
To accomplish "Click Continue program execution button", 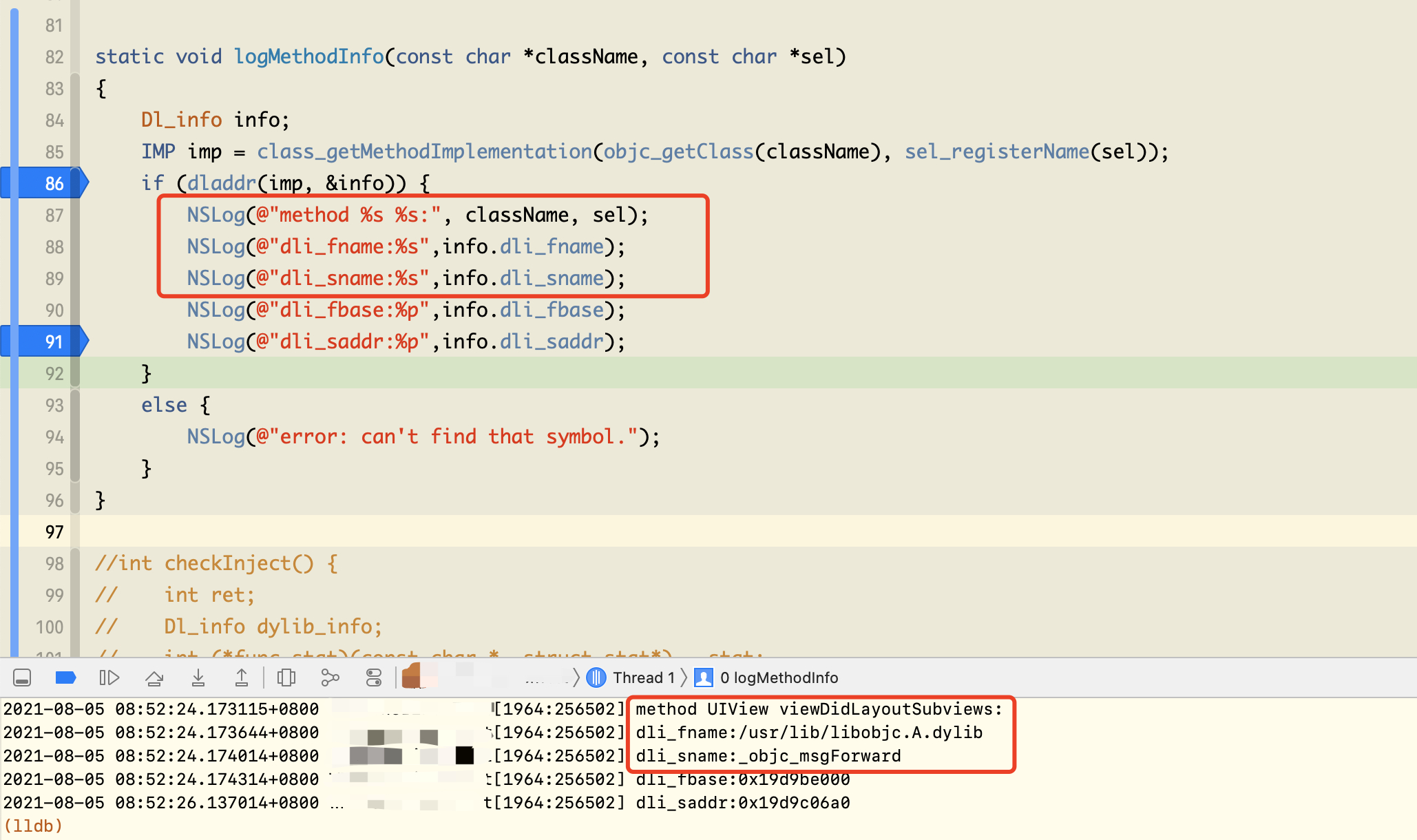I will (x=109, y=678).
